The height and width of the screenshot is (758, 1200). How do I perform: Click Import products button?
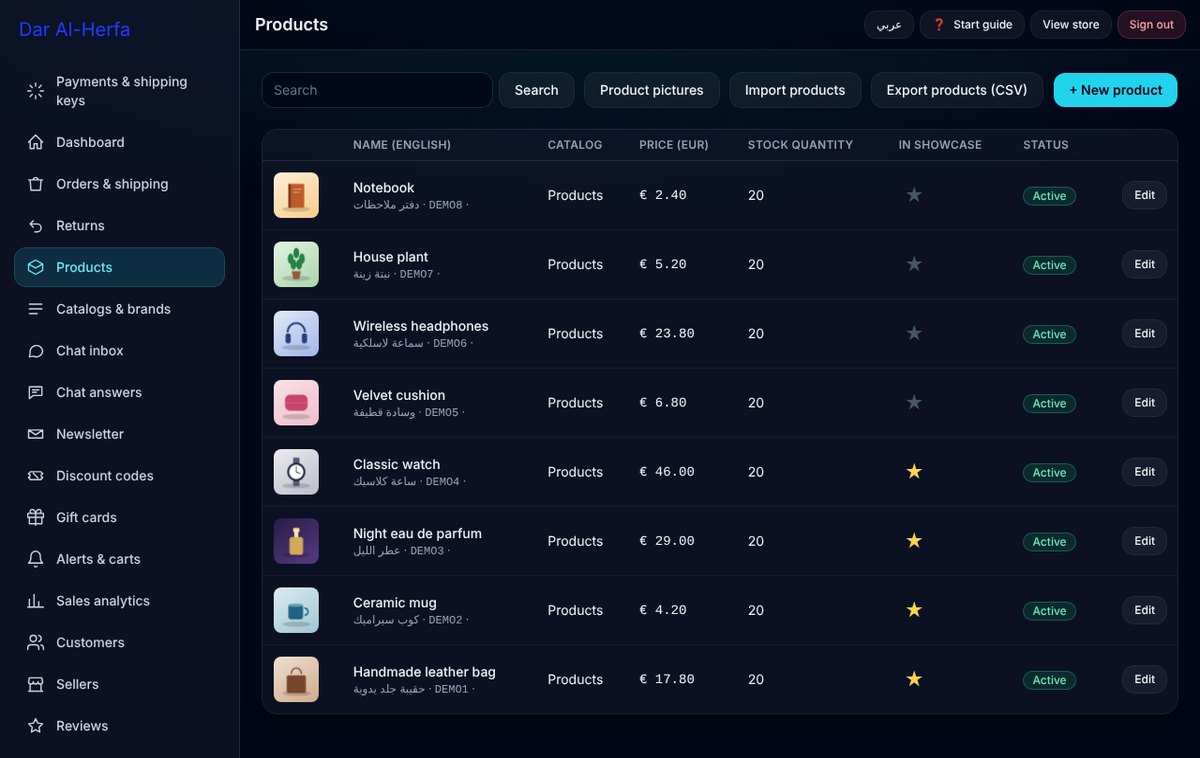795,90
